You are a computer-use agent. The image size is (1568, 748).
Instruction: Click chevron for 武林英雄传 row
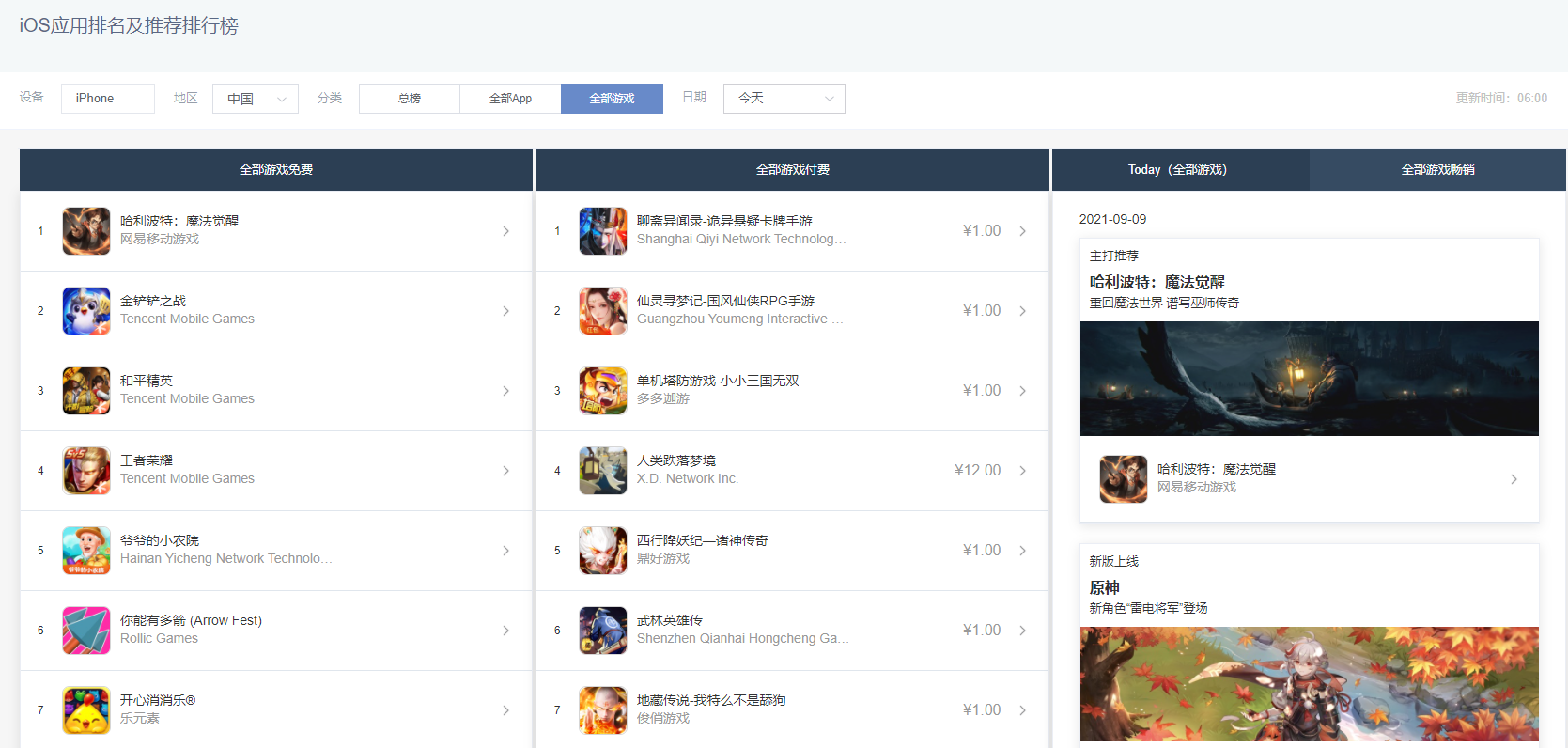[1022, 631]
